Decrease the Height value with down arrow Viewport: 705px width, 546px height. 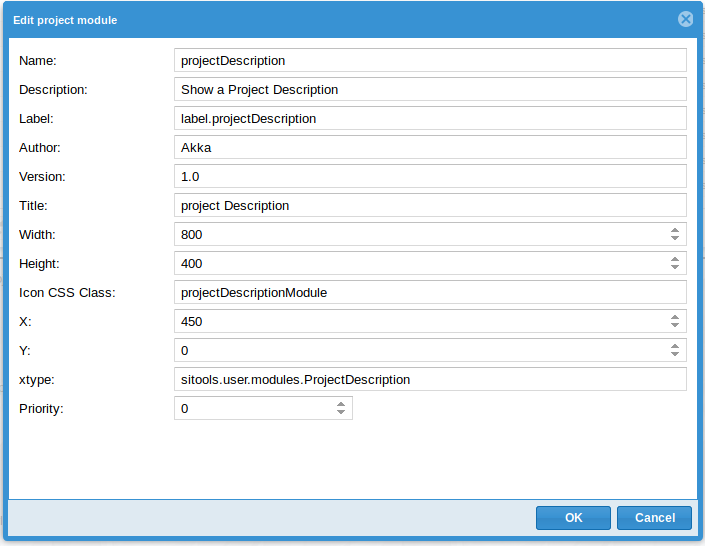pos(674,266)
